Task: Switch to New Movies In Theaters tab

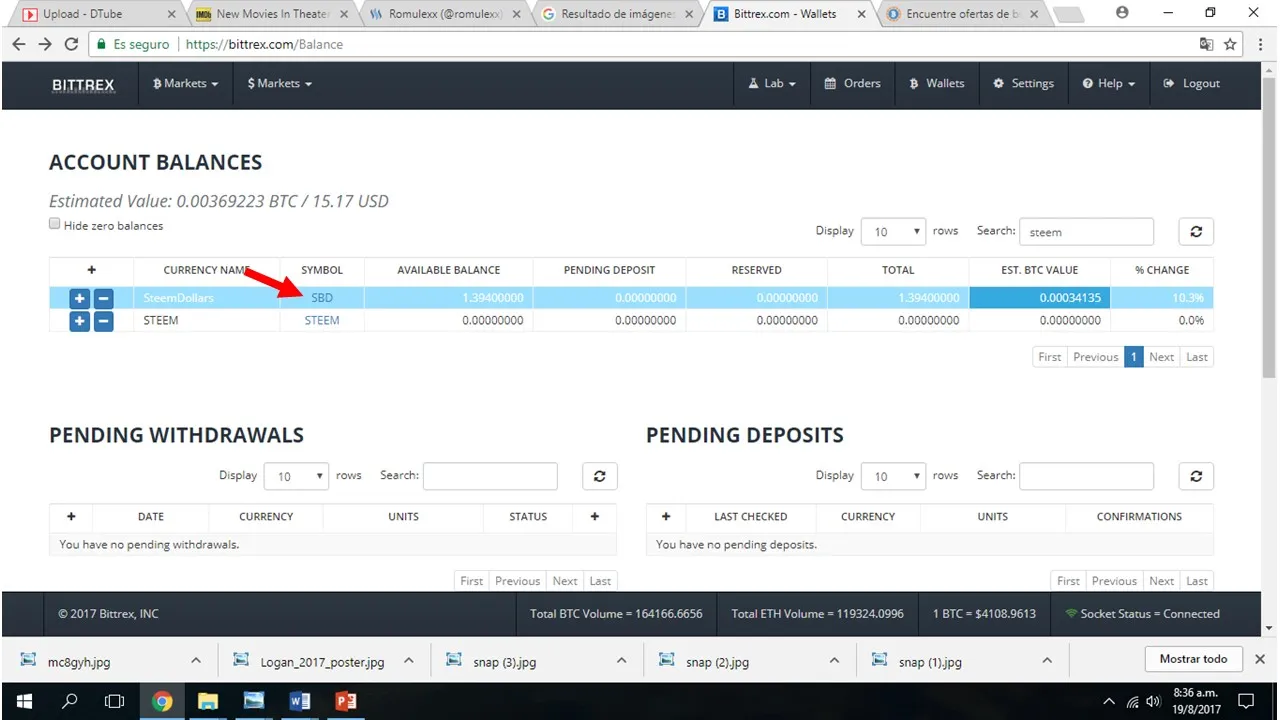Action: [x=272, y=14]
